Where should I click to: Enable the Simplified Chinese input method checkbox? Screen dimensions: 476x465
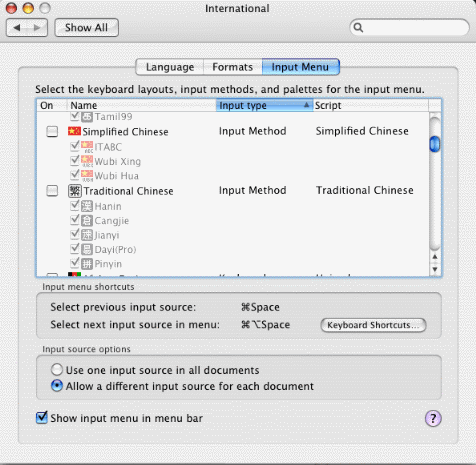(x=52, y=131)
